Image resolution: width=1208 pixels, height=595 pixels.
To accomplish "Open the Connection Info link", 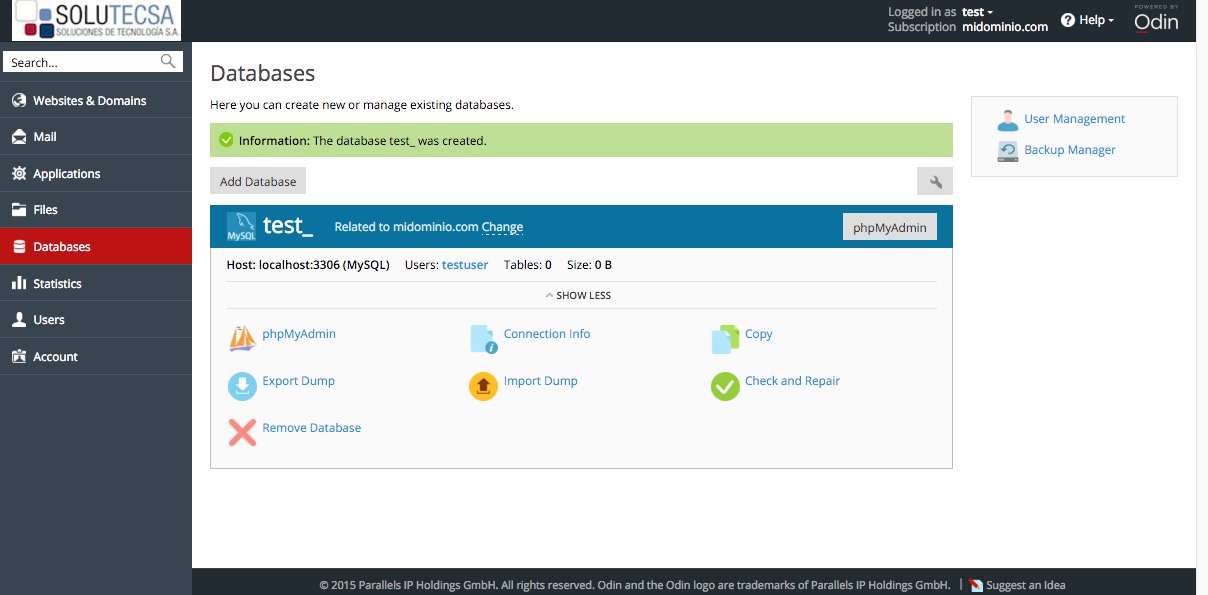I will [x=547, y=334].
